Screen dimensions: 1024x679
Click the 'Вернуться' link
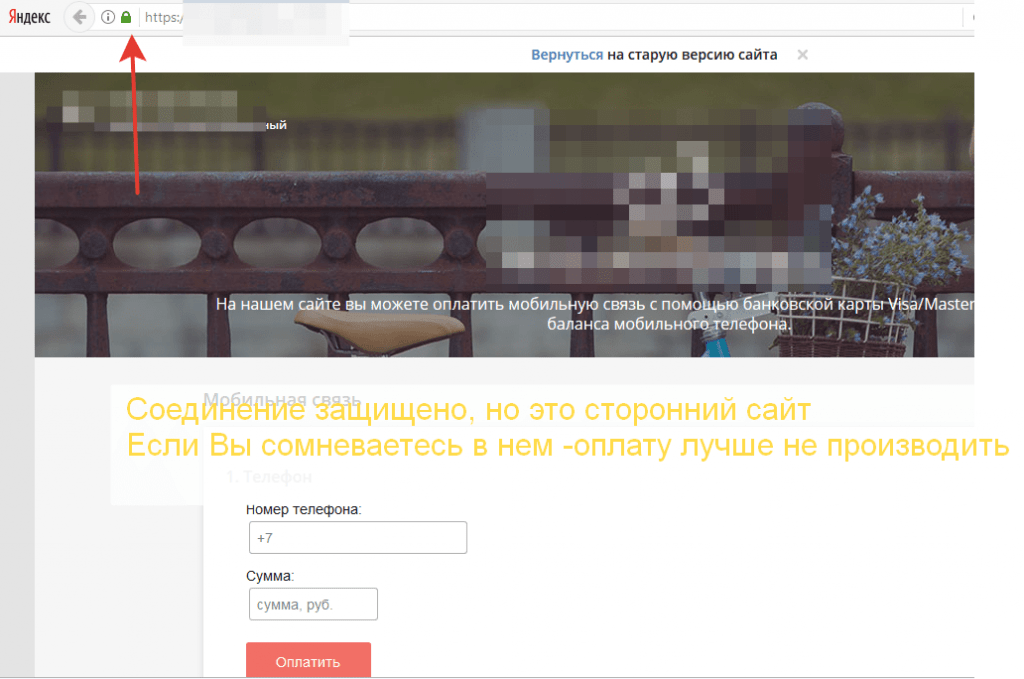click(567, 55)
